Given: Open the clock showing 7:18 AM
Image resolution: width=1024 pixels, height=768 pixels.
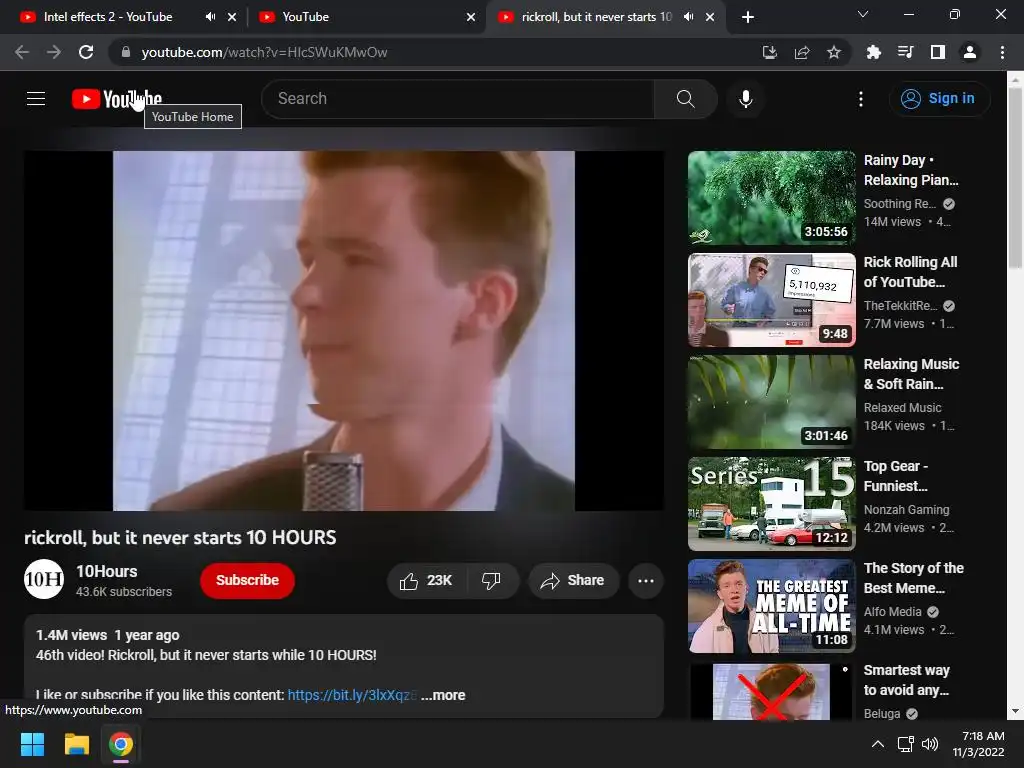Looking at the screenshot, I should click(978, 744).
